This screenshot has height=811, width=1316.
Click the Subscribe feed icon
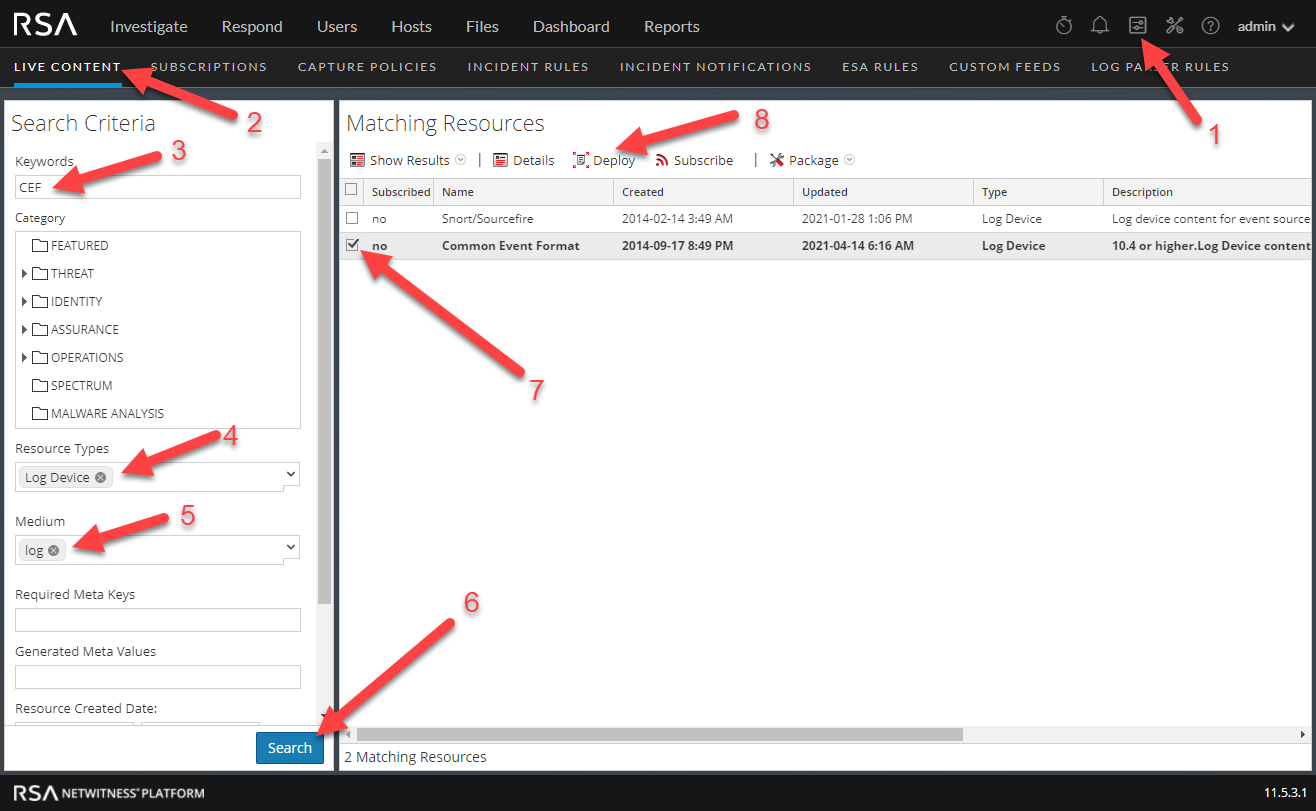(662, 160)
